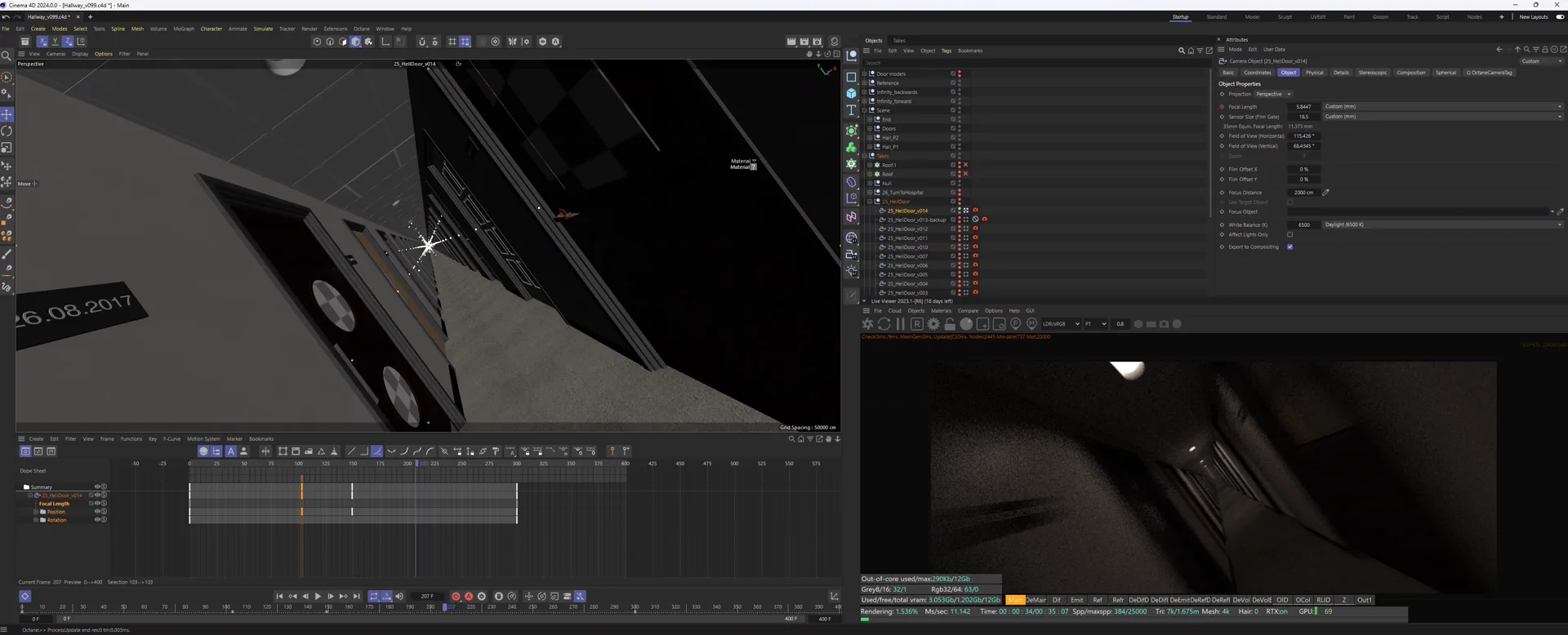
Task: Select the Move tool in left toolbar
Action: pos(7,114)
